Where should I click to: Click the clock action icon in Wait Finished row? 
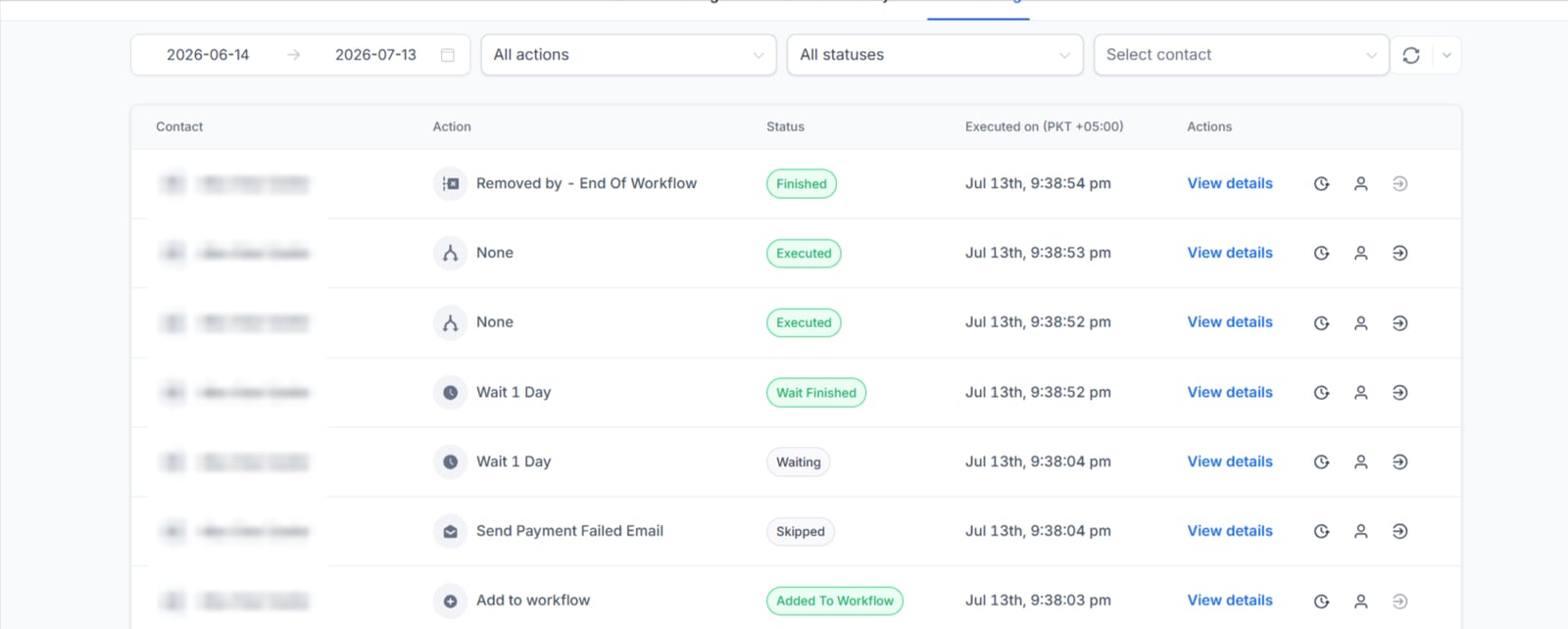click(450, 392)
